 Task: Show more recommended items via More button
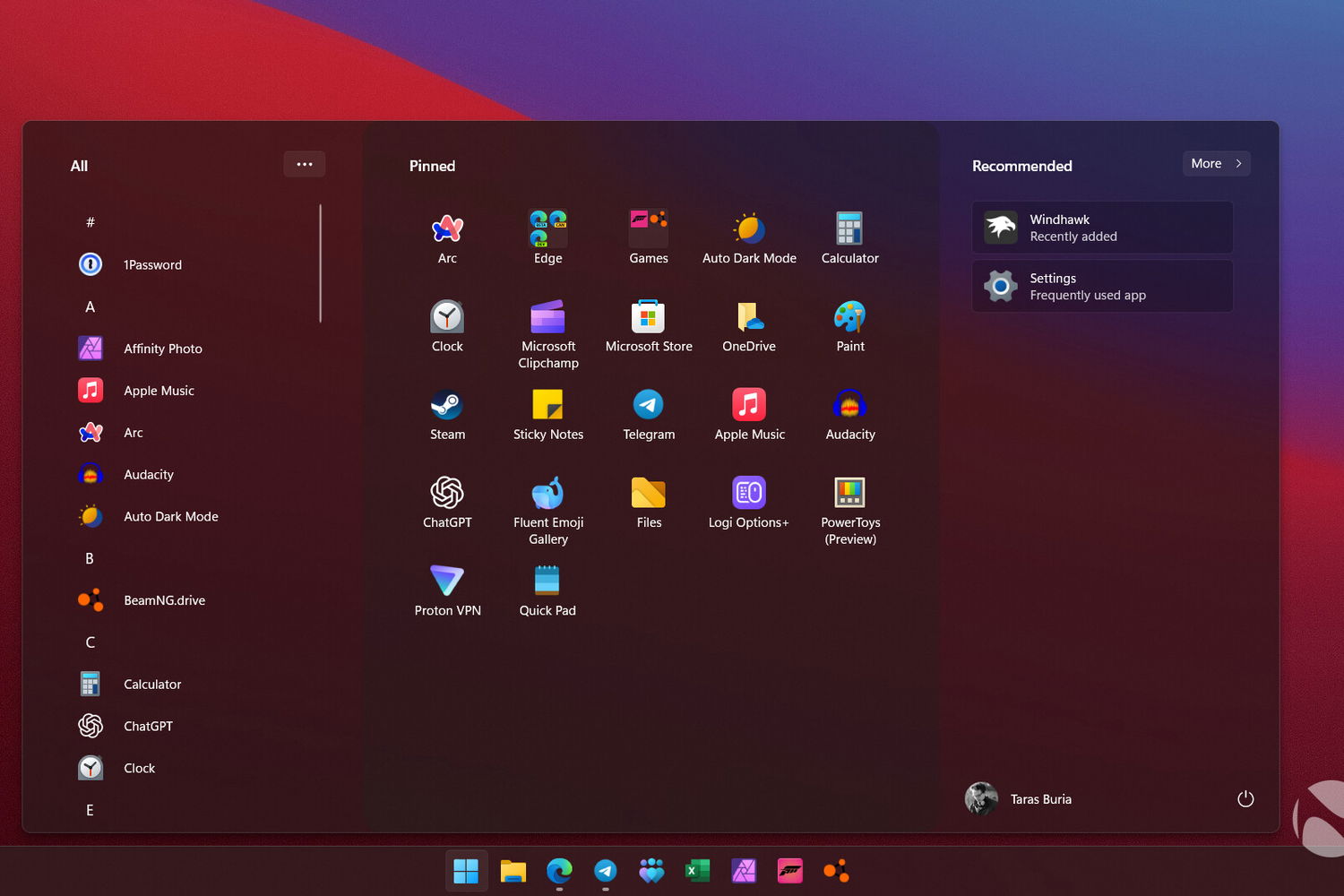1217,163
